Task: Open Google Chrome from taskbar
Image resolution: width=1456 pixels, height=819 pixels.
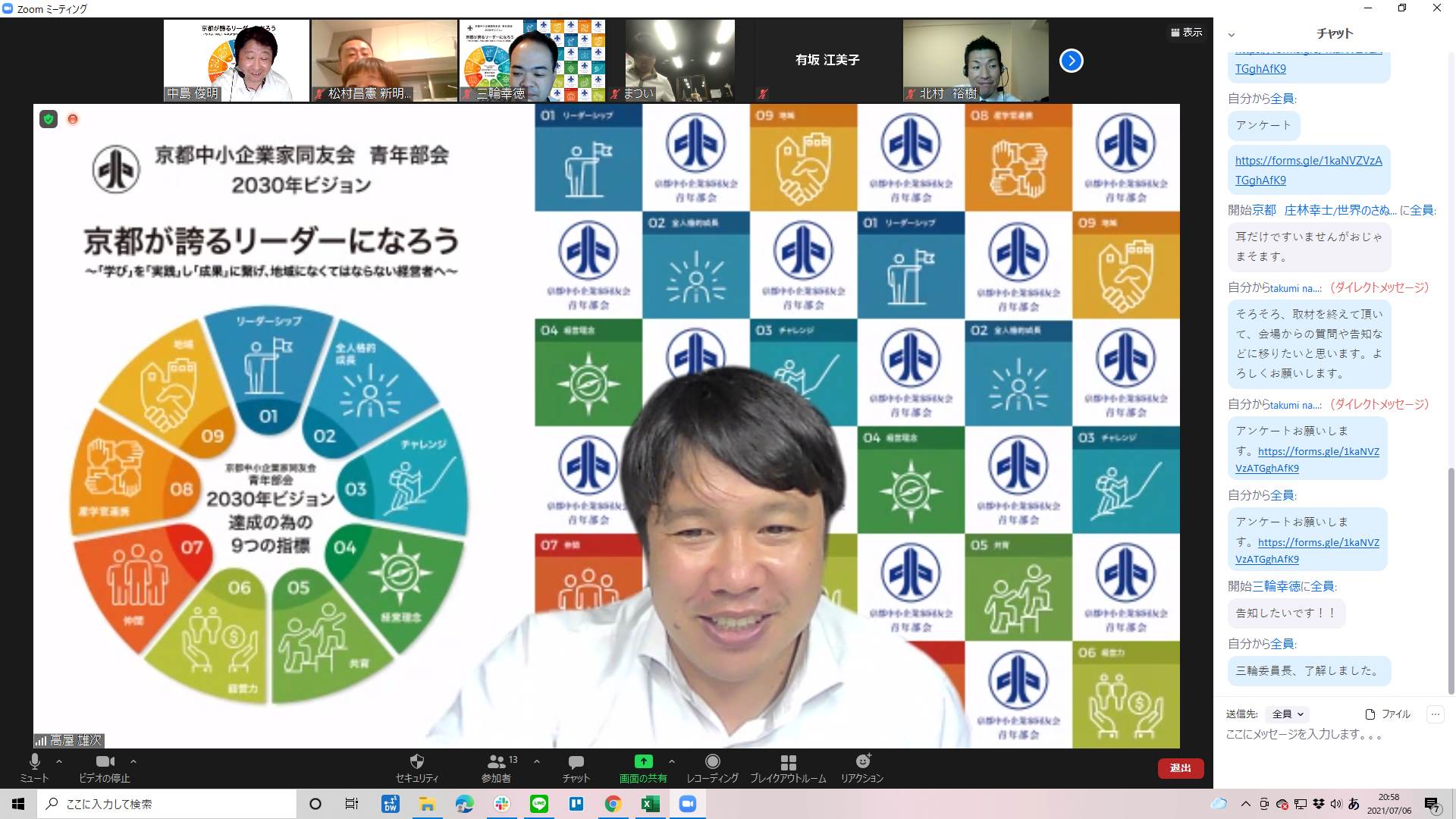Action: pos(613,804)
